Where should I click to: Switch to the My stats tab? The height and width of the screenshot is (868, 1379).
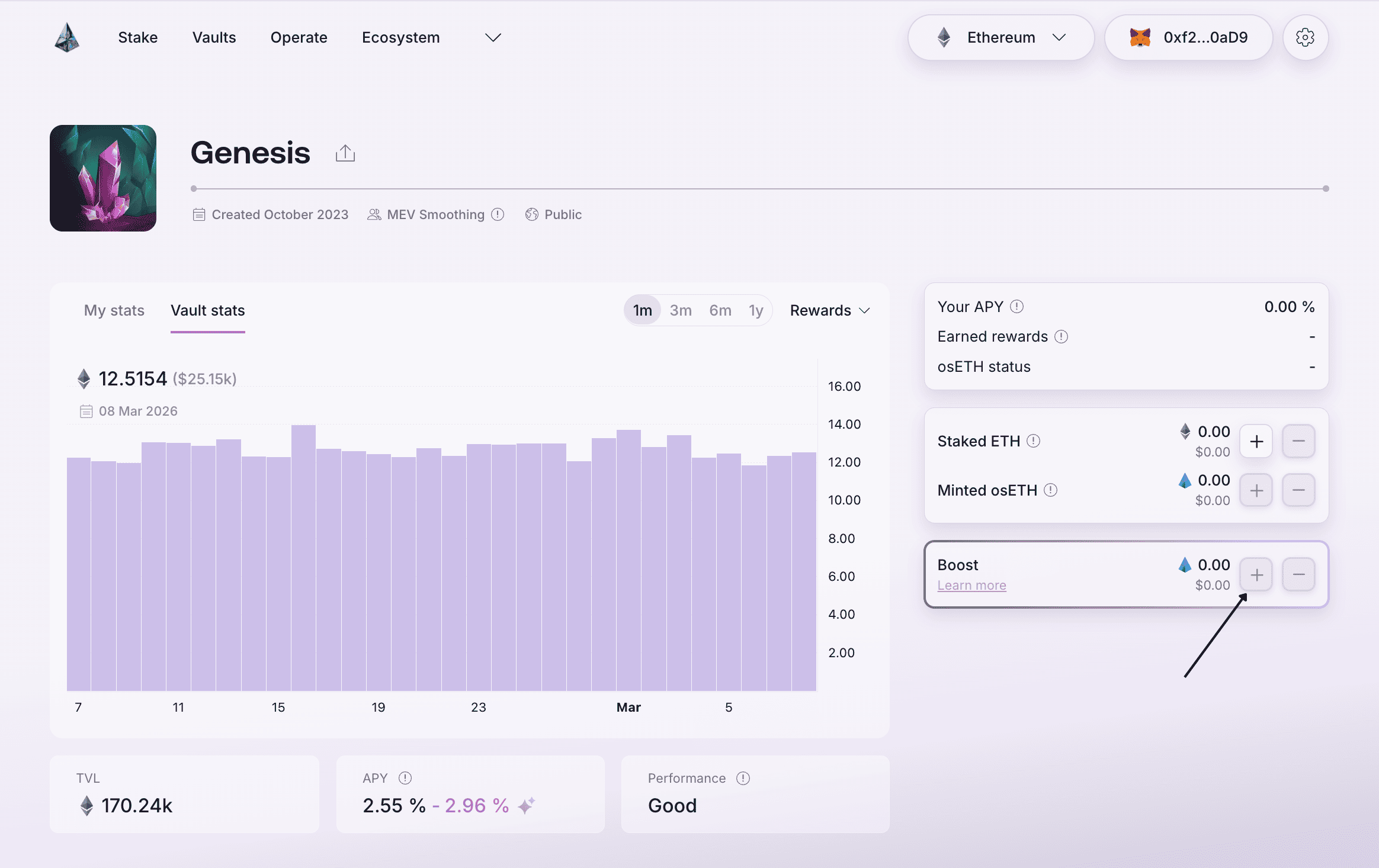[114, 310]
